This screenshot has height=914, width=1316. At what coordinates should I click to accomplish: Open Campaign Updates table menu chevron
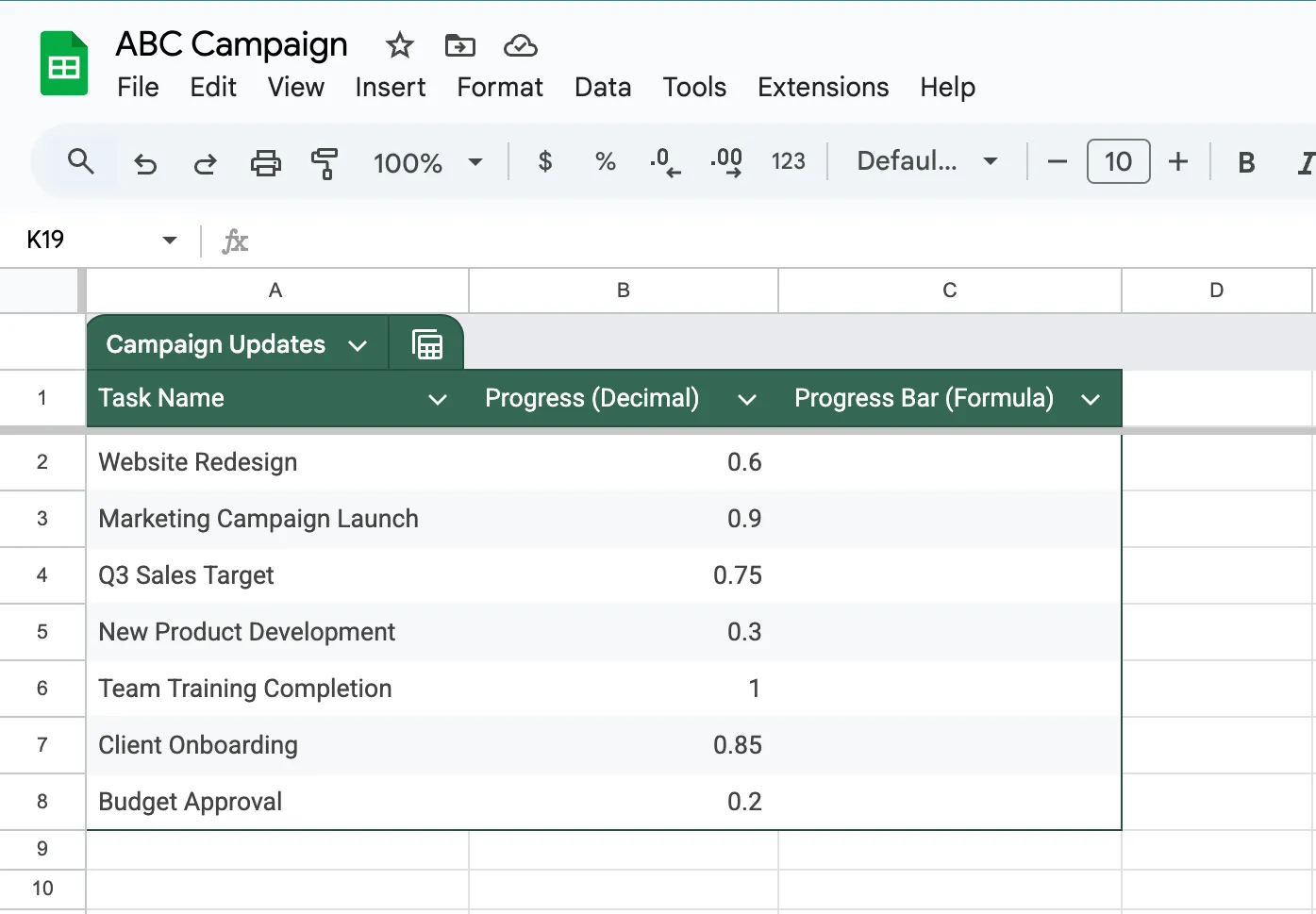coord(358,346)
